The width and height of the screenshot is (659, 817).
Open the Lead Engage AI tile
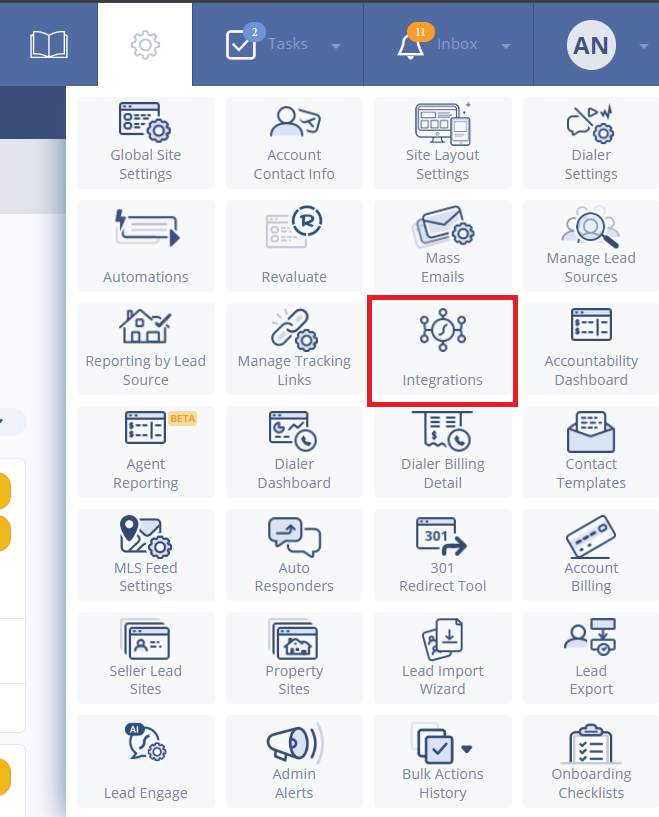(x=145, y=761)
